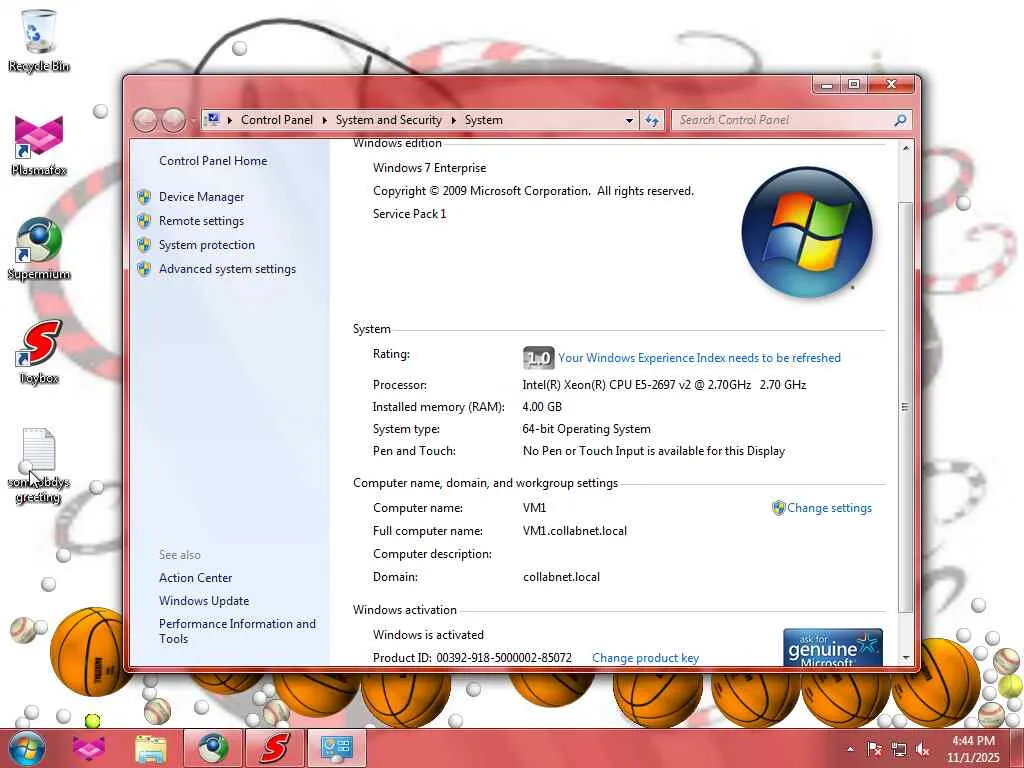Click the Service Pack 1 text
The image size is (1024, 768).
tap(409, 214)
